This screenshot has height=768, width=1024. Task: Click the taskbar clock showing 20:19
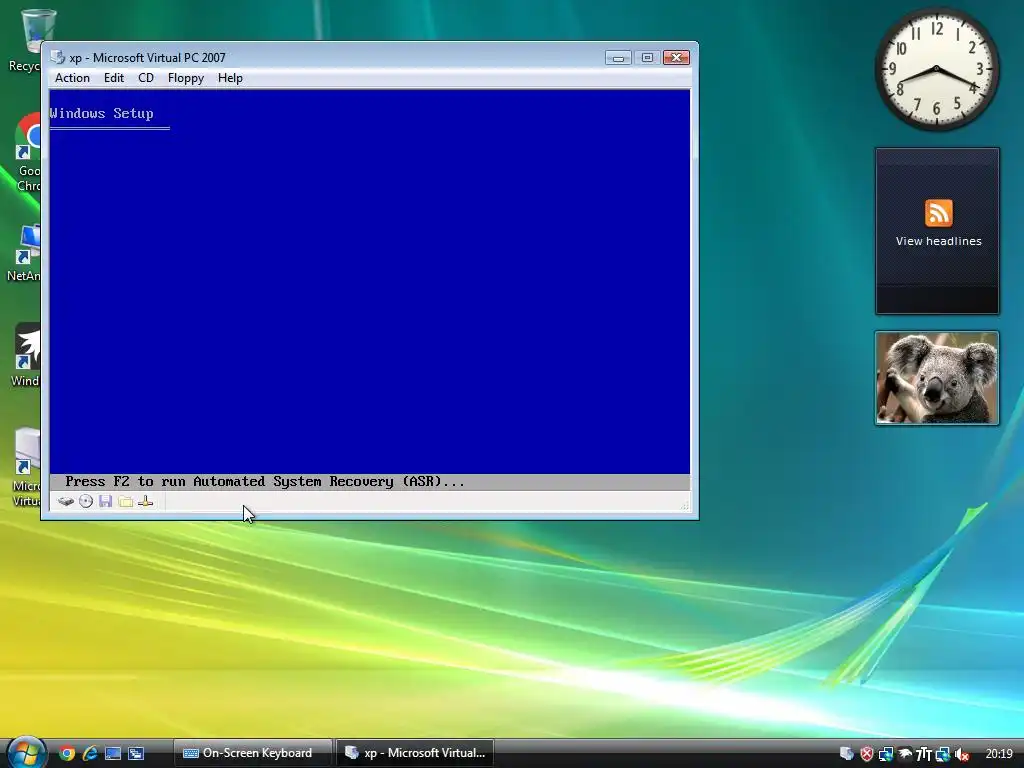click(x=999, y=754)
